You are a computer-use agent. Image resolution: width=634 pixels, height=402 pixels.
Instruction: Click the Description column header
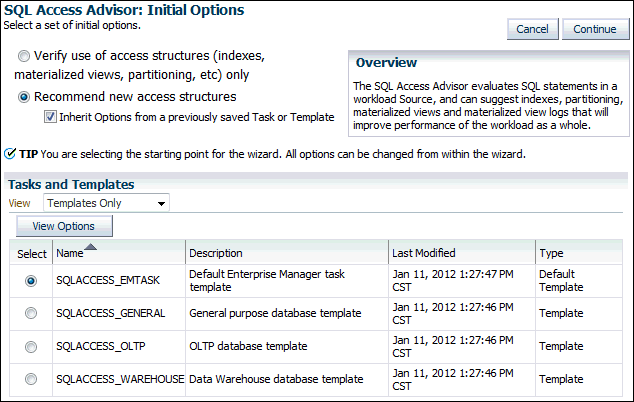(216, 254)
